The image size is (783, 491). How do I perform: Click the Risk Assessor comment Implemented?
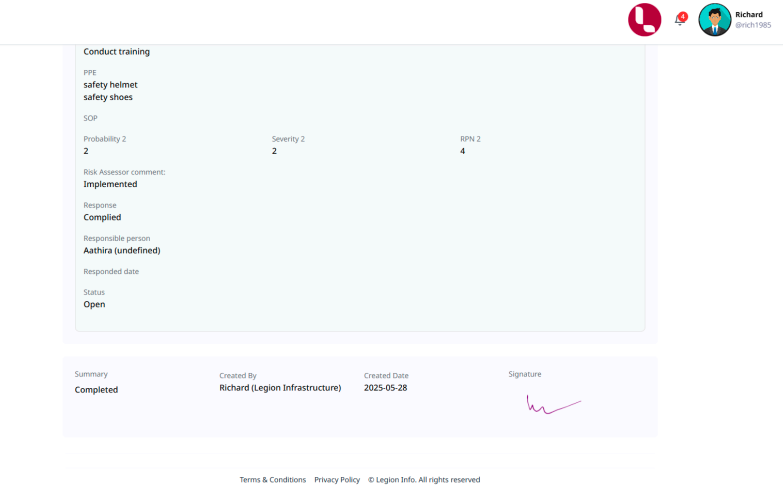110,184
